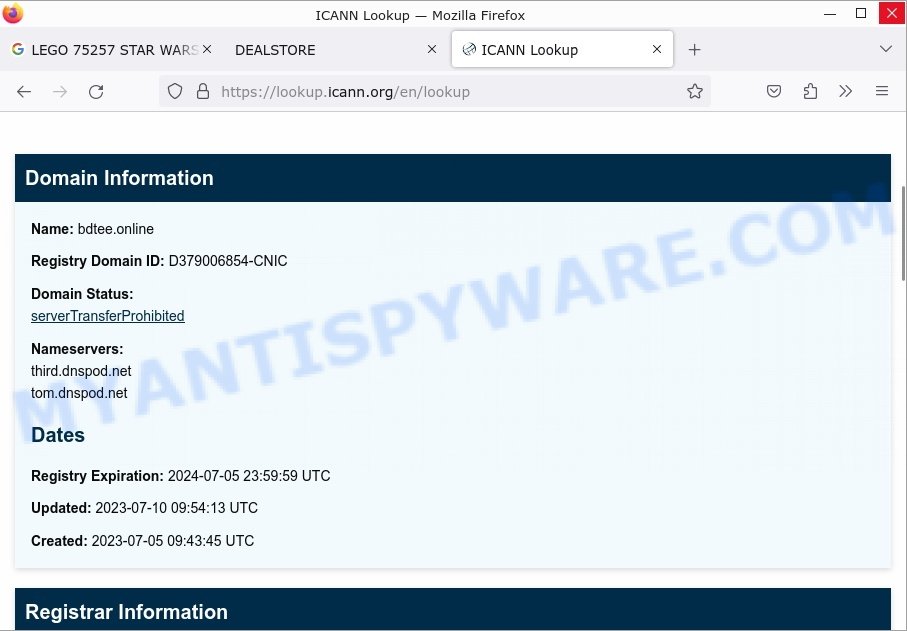Open Firefox application hamburger menu
This screenshot has width=907, height=631.
tap(882, 91)
